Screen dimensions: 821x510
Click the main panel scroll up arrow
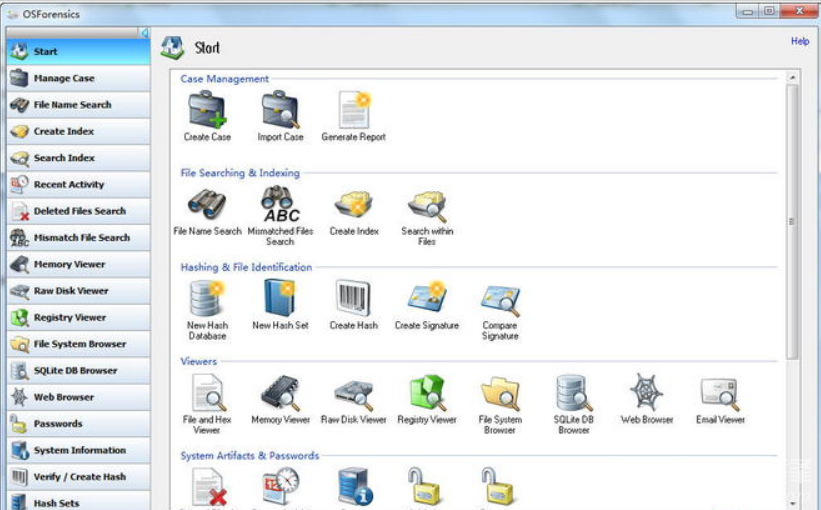pyautogui.click(x=792, y=77)
